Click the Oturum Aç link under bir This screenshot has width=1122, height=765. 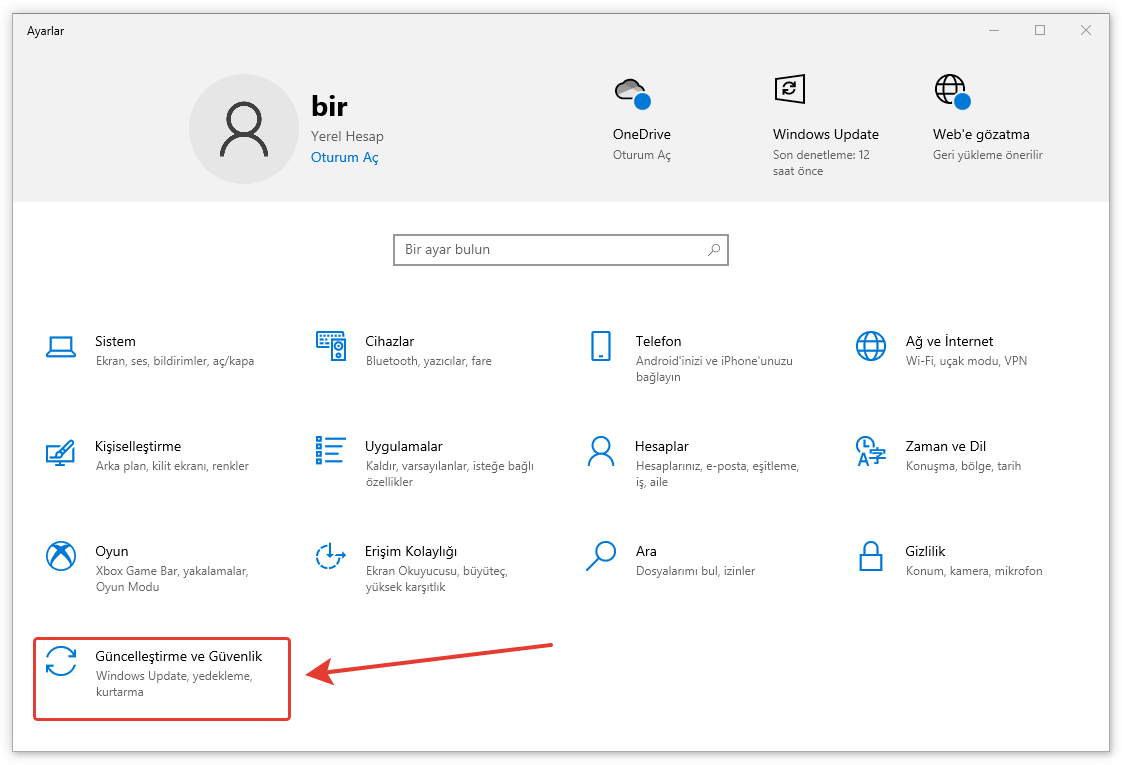344,157
